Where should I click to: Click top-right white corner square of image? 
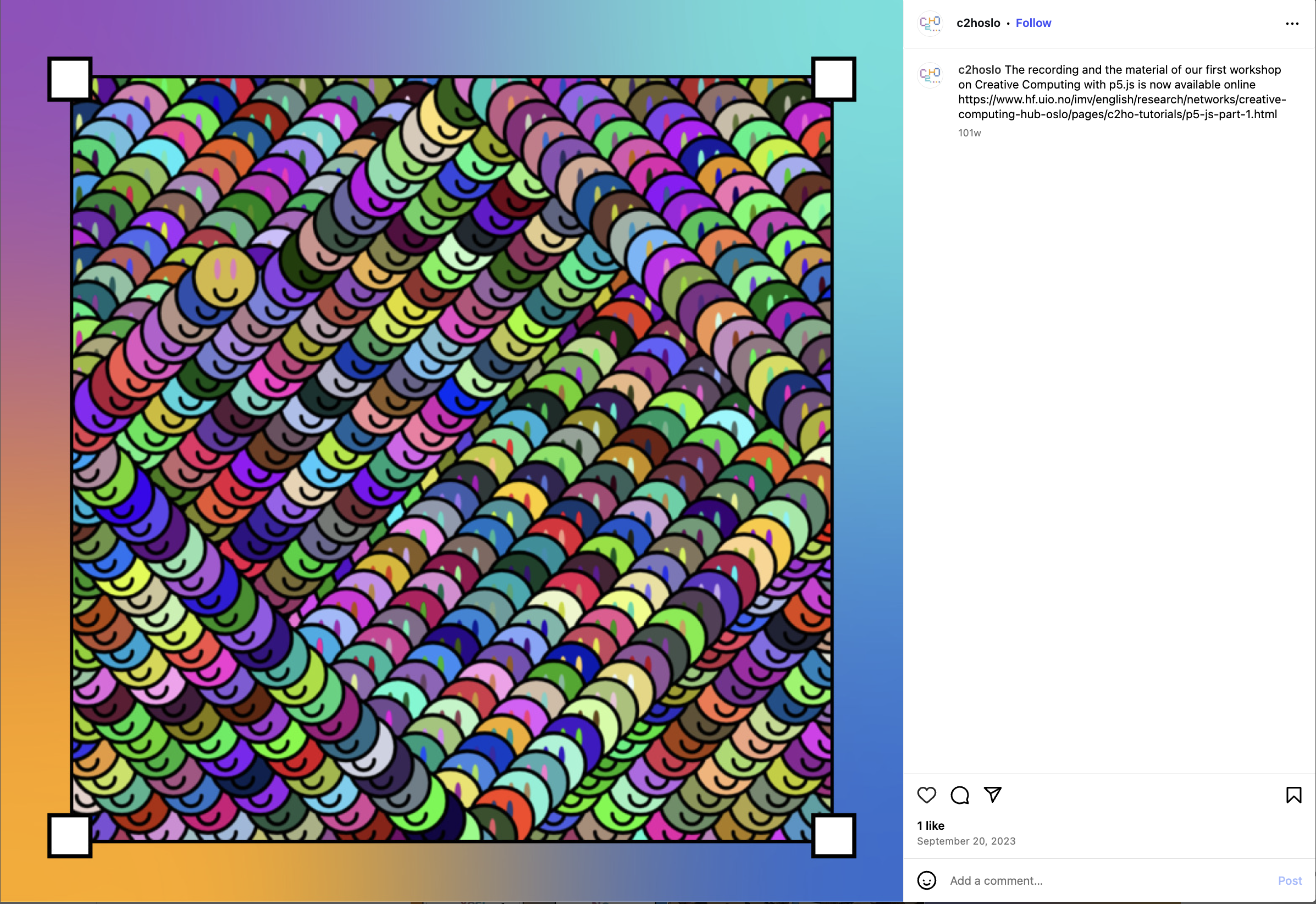coord(833,79)
